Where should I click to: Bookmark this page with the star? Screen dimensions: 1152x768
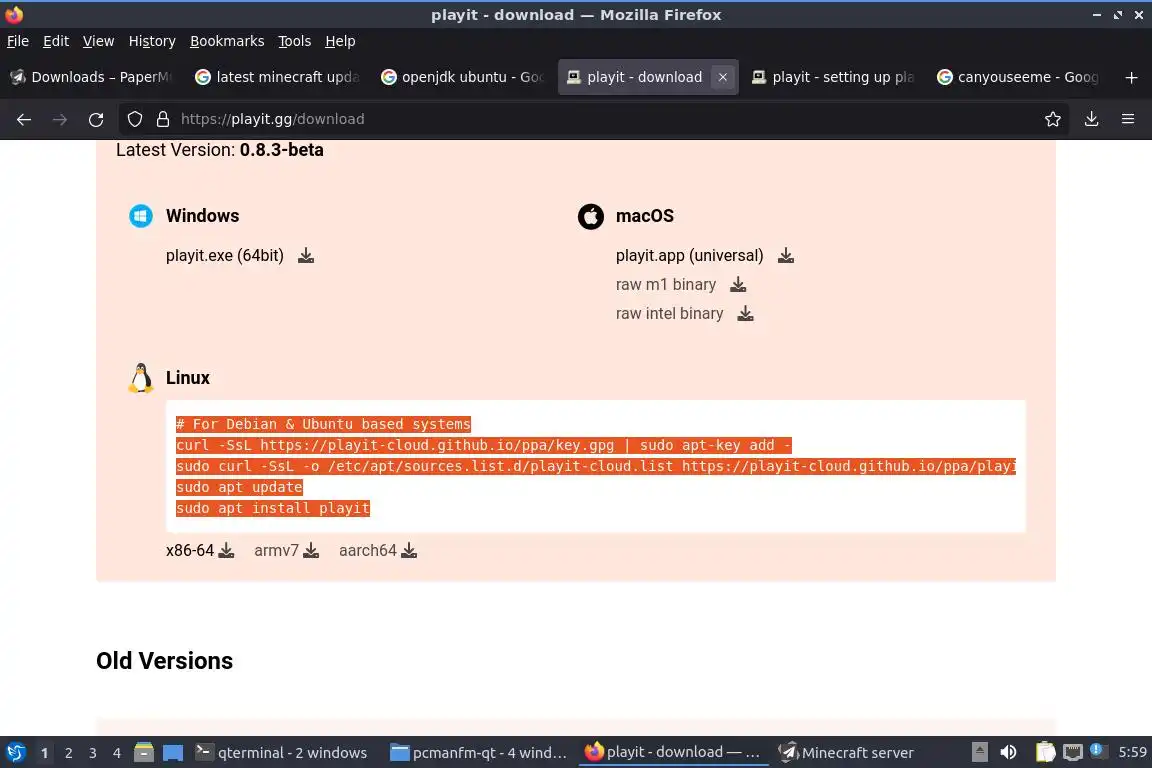point(1053,119)
